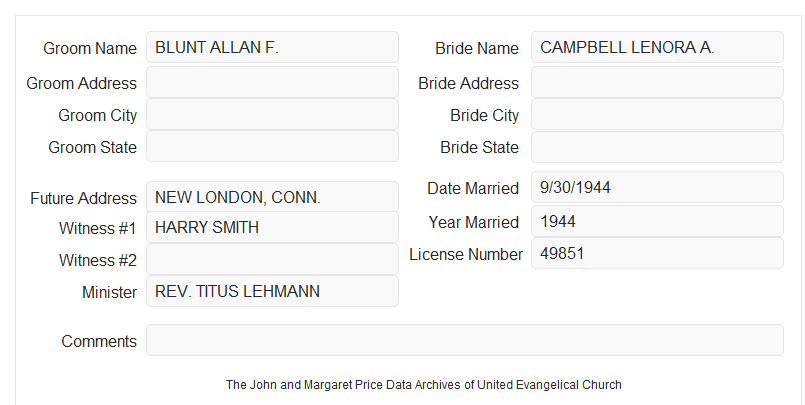Click the Bride City field
Viewport: 805px width, 405px height.
tap(657, 114)
